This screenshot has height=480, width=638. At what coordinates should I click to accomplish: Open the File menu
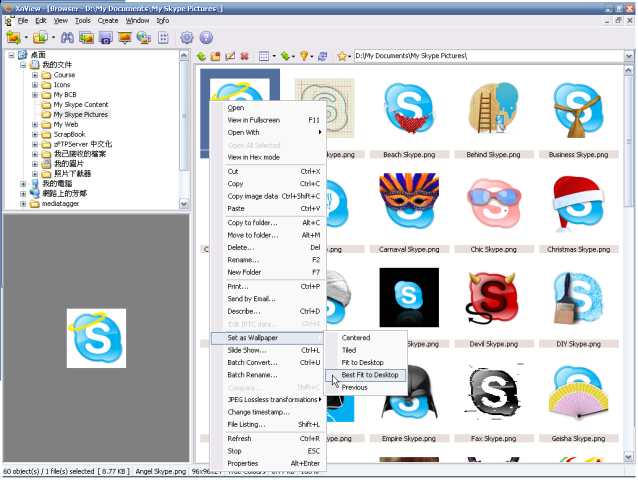[x=23, y=21]
